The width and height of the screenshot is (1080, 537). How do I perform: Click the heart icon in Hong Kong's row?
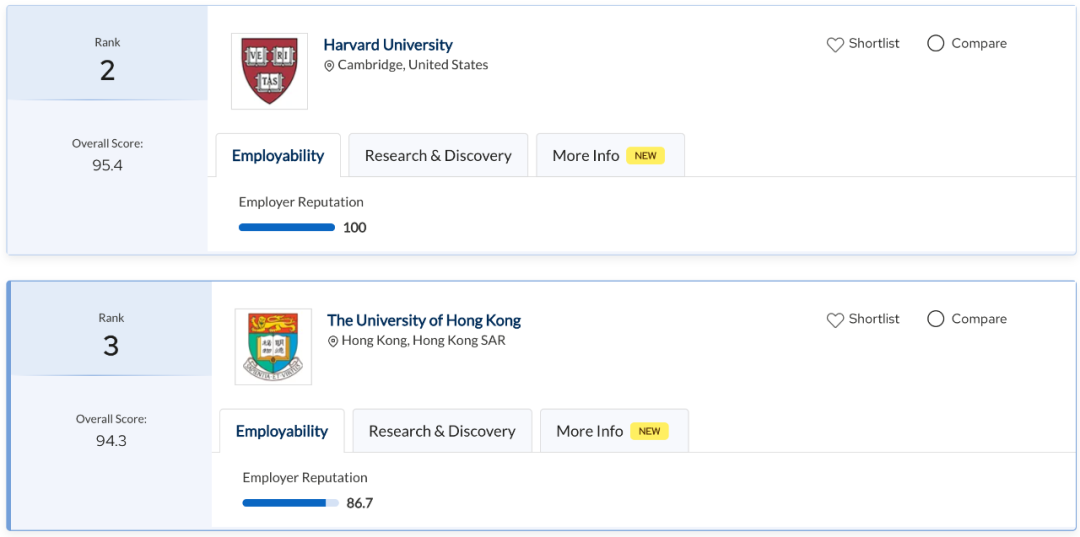click(x=835, y=320)
